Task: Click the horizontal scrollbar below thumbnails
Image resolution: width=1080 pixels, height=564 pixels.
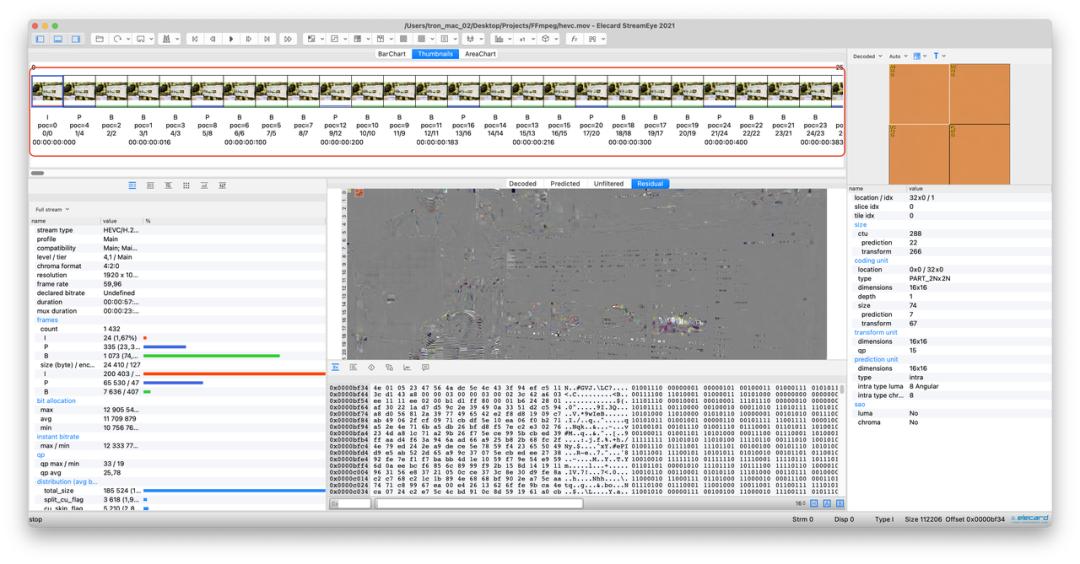Action: coord(38,172)
